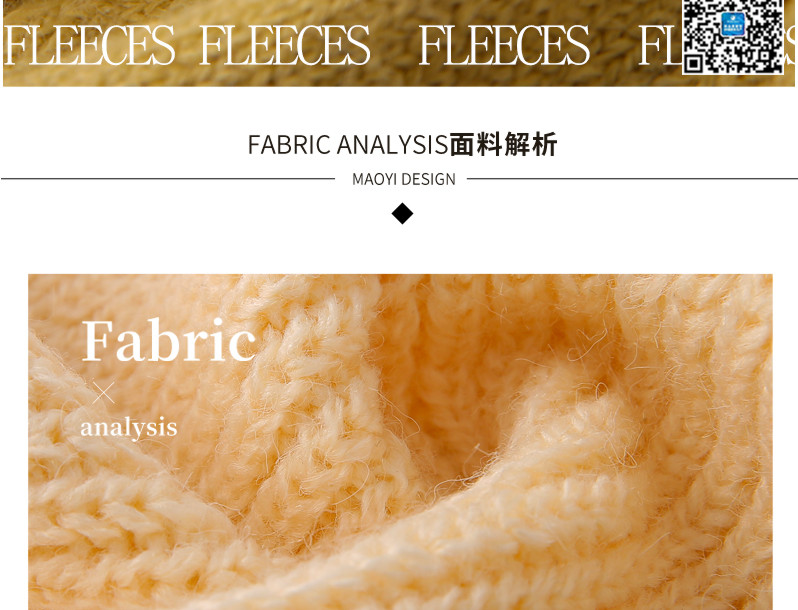Click the white analysis caption on image
Viewport: 798px width, 610px height.
(129, 427)
